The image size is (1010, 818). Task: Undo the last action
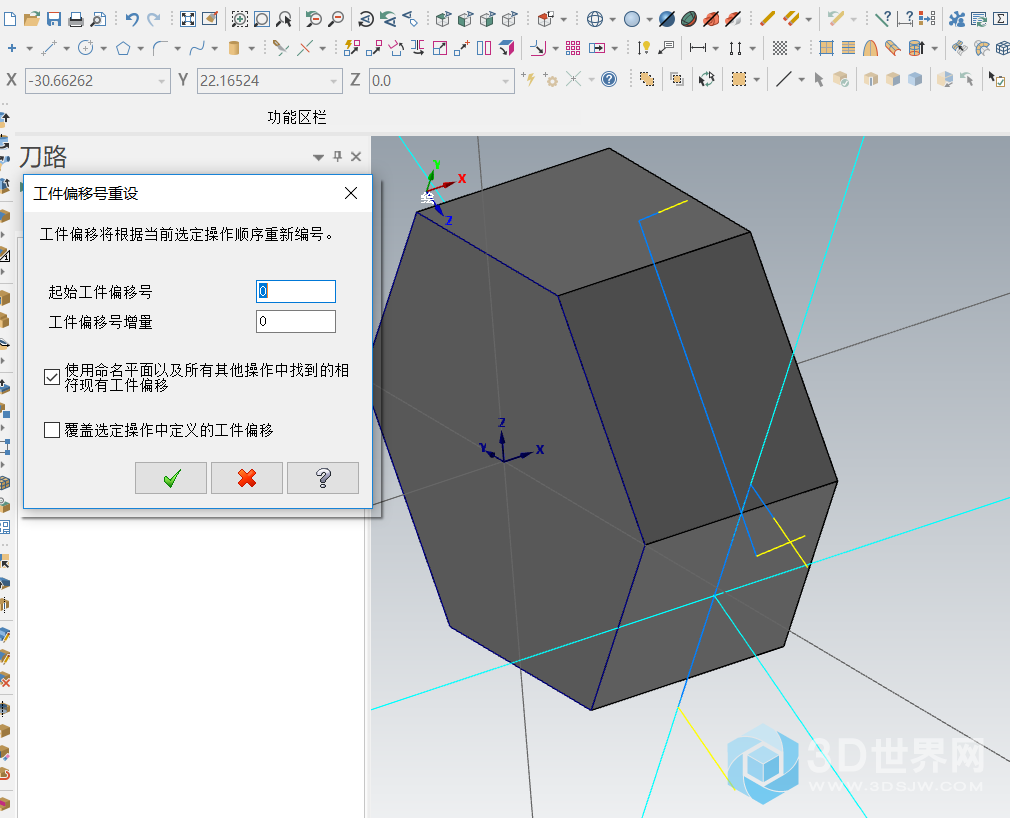pos(132,19)
